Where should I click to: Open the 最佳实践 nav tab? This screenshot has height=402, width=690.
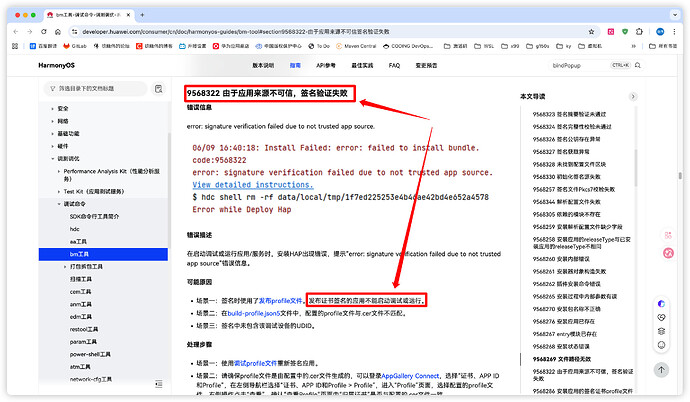tap(362, 65)
